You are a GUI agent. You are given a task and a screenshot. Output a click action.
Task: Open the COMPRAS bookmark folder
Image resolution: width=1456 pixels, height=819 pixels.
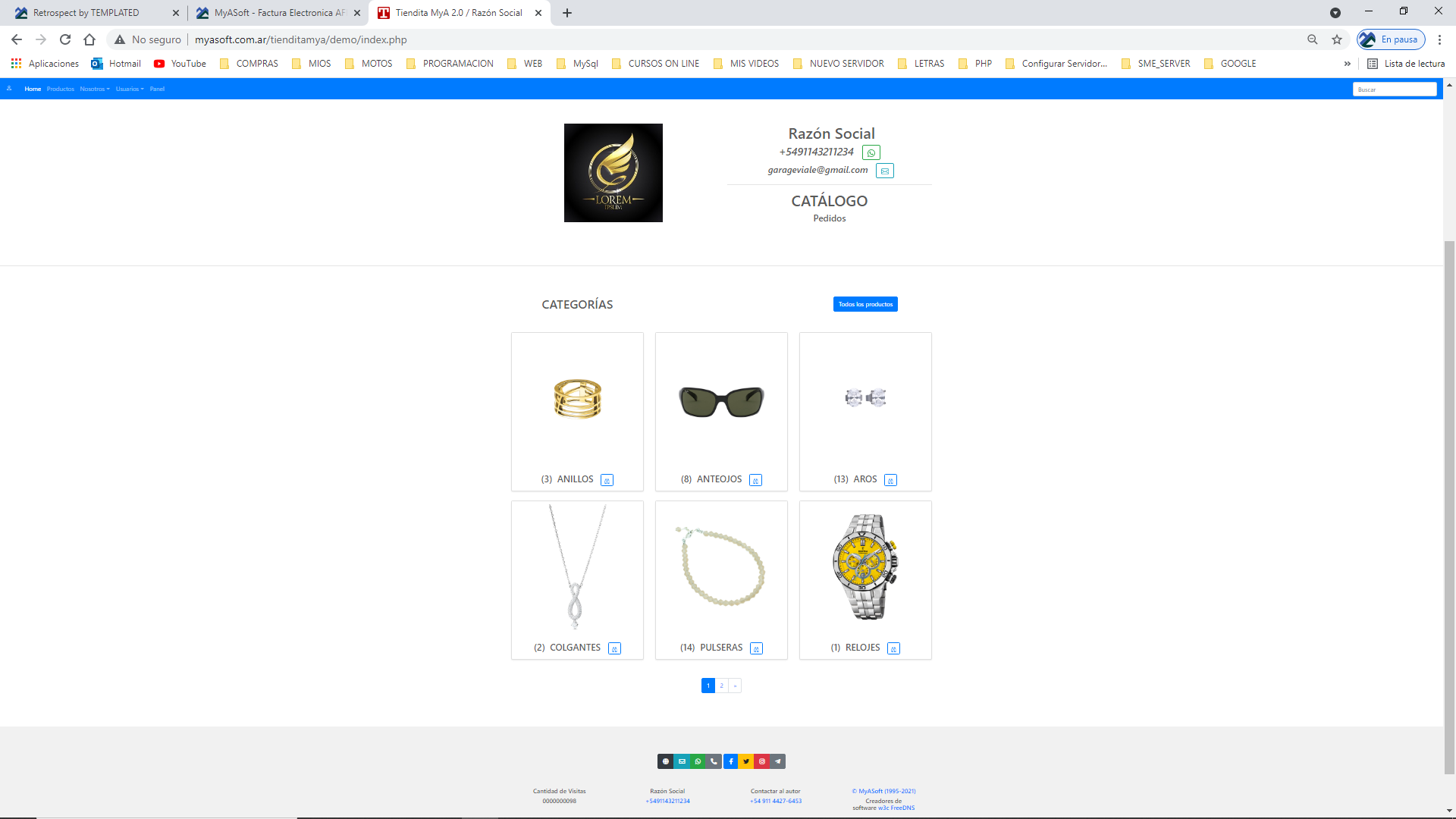pos(249,64)
